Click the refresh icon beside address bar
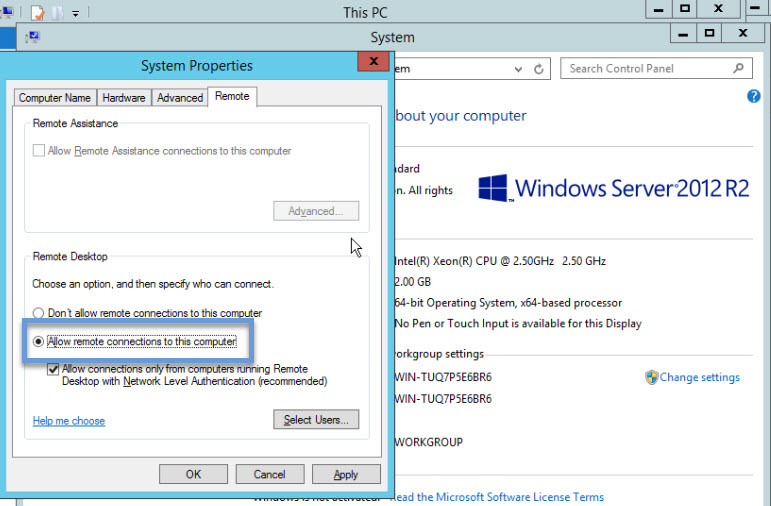This screenshot has width=771, height=506. pyautogui.click(x=539, y=69)
